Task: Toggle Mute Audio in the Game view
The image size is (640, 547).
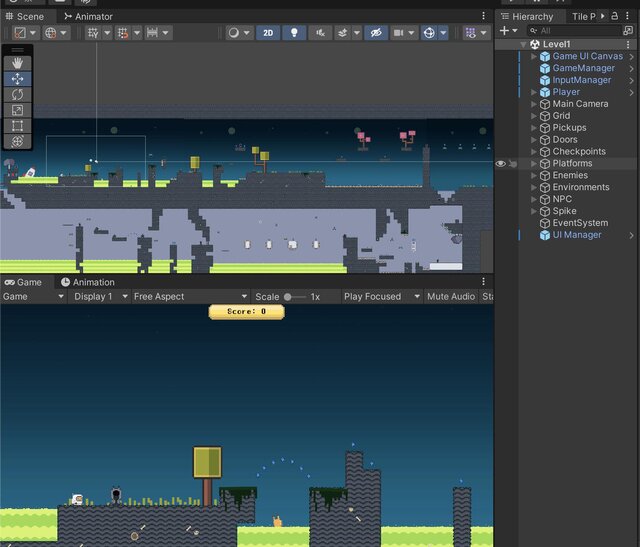Action: click(451, 296)
